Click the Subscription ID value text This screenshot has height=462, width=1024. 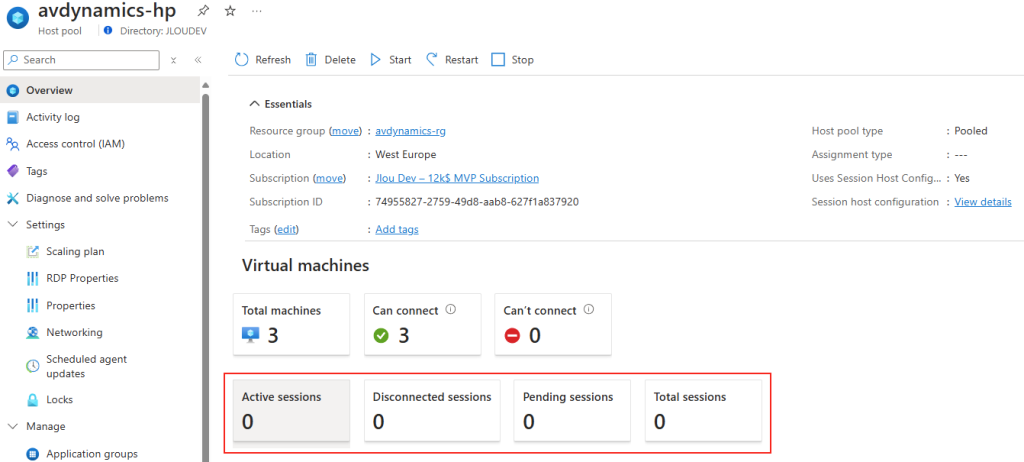477,202
